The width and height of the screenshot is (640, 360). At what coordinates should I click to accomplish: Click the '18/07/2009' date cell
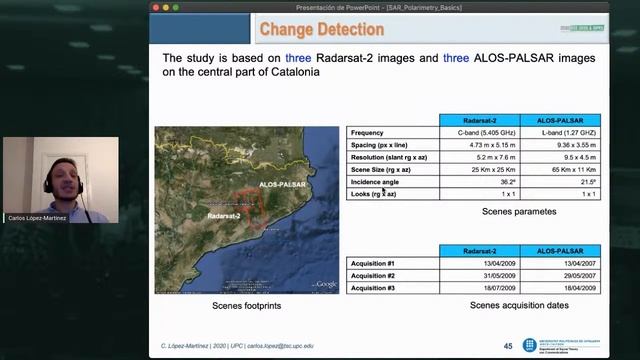(x=480, y=288)
